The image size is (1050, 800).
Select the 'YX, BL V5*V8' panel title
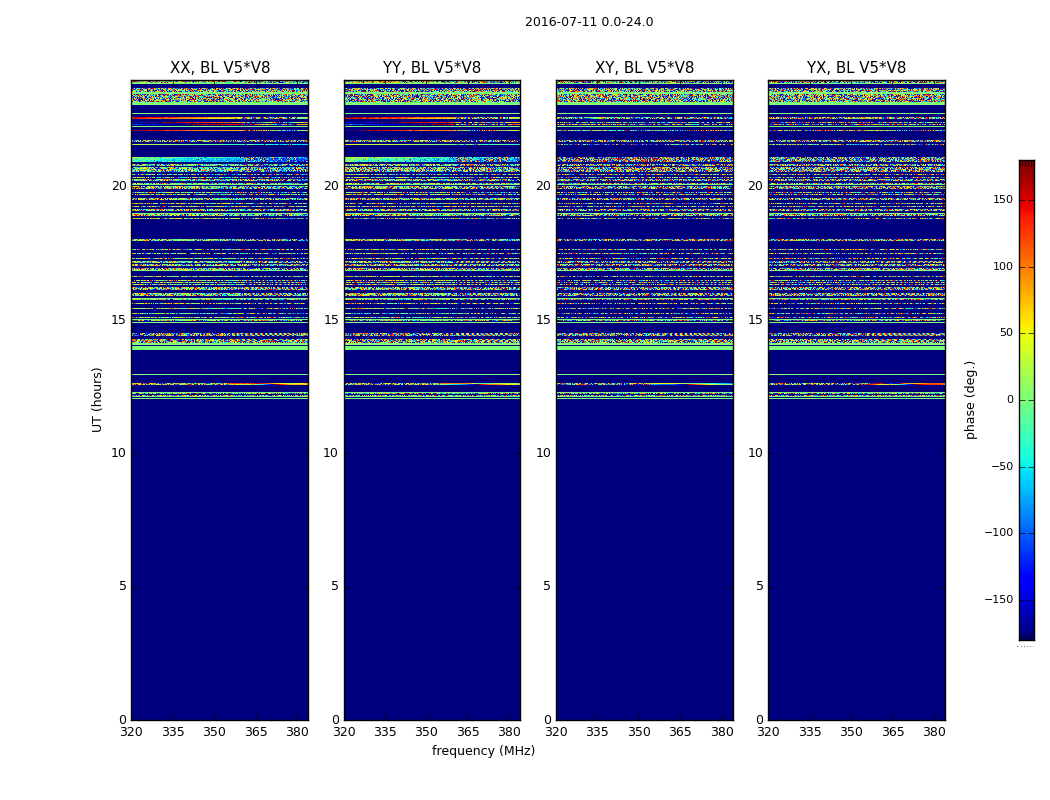coord(856,68)
